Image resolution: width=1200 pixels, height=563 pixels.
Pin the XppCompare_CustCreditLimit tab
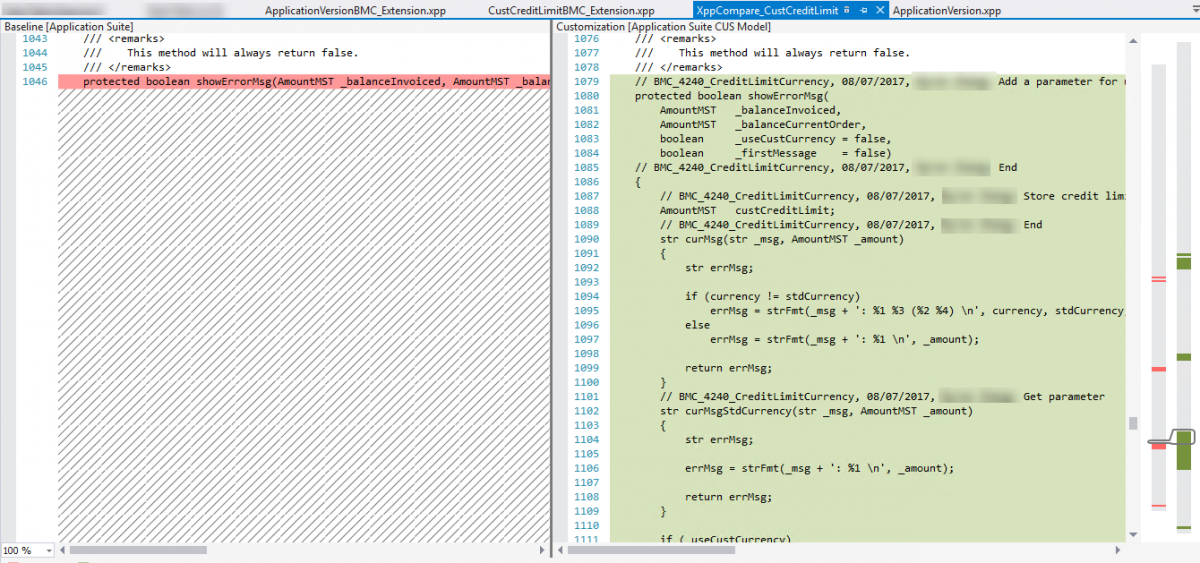point(864,10)
